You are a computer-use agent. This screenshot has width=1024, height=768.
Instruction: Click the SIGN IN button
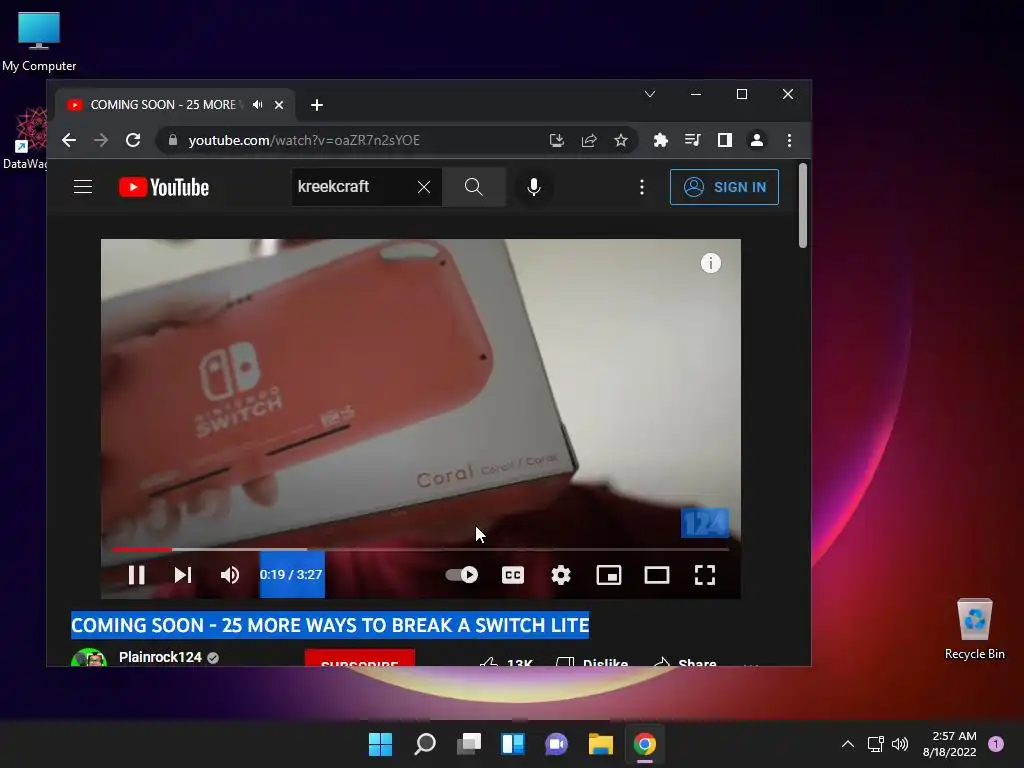(x=724, y=187)
